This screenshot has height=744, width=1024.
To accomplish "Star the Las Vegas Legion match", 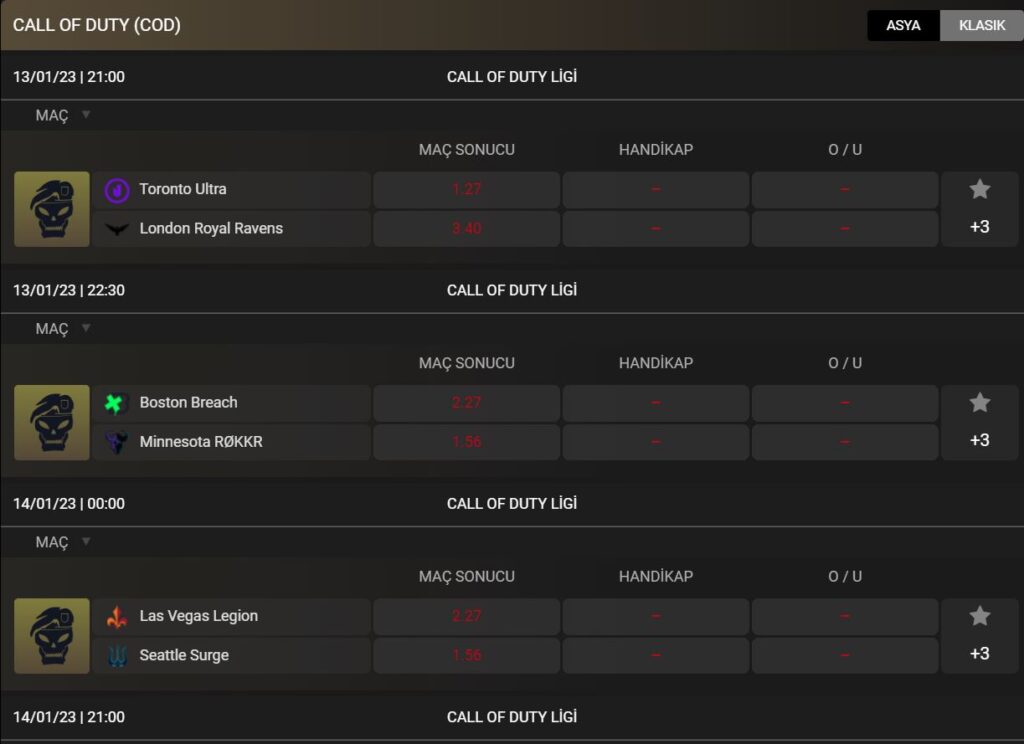I will pyautogui.click(x=979, y=616).
